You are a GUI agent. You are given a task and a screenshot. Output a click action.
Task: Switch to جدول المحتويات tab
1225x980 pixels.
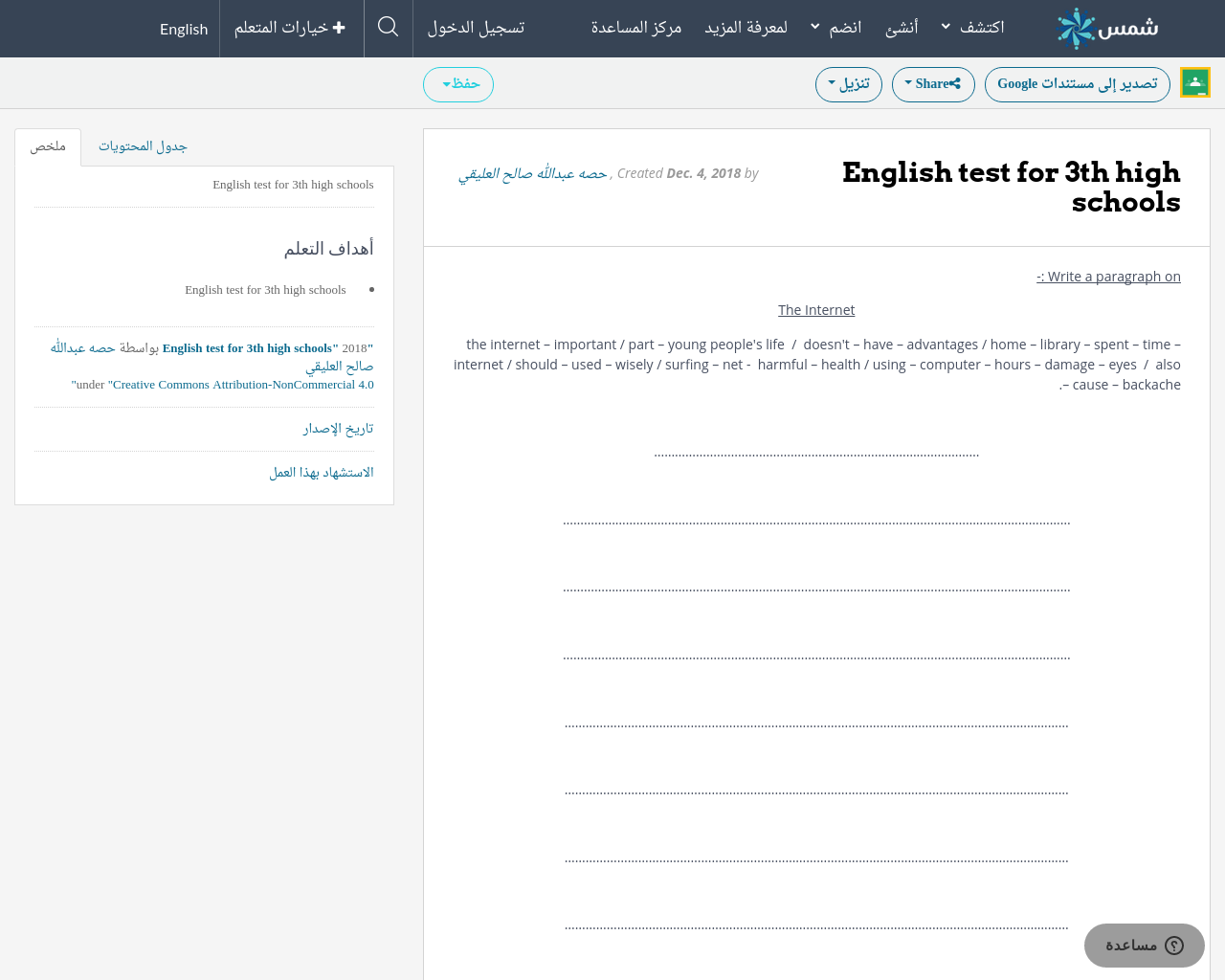click(141, 145)
